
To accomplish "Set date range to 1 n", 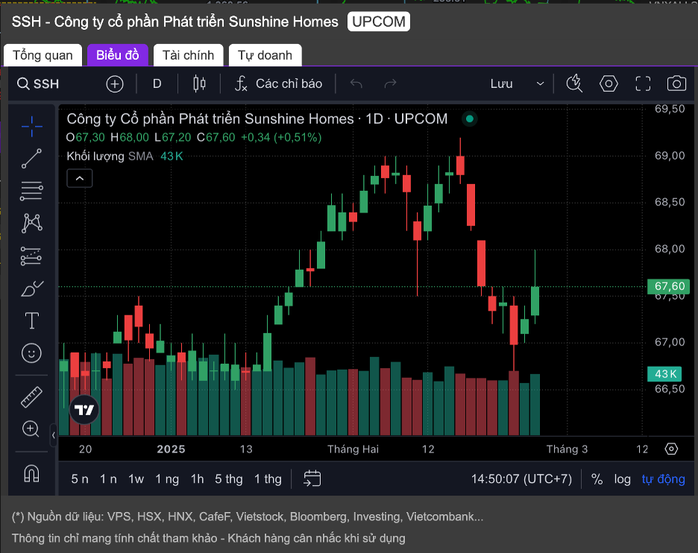I will [x=108, y=479].
